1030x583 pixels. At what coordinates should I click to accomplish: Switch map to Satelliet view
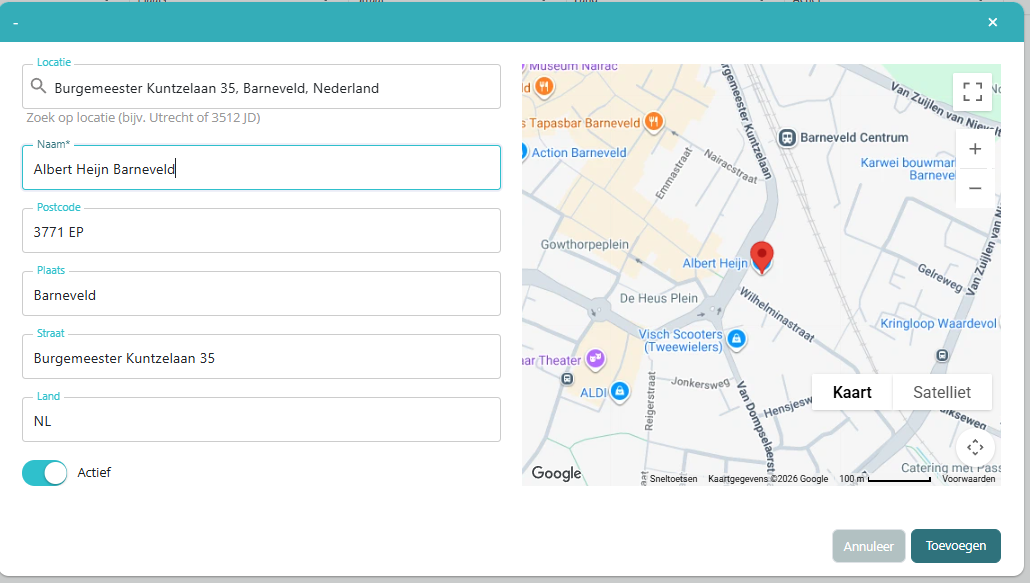pyautogui.click(x=942, y=393)
